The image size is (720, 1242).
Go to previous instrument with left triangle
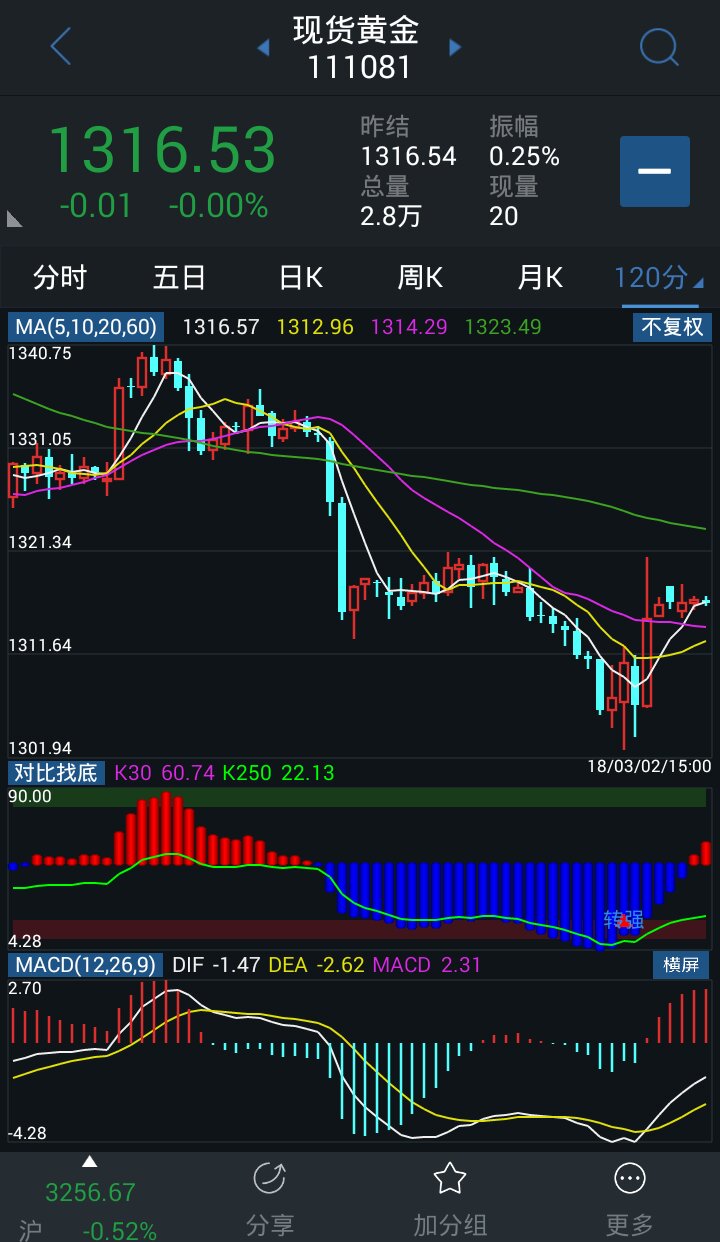264,47
